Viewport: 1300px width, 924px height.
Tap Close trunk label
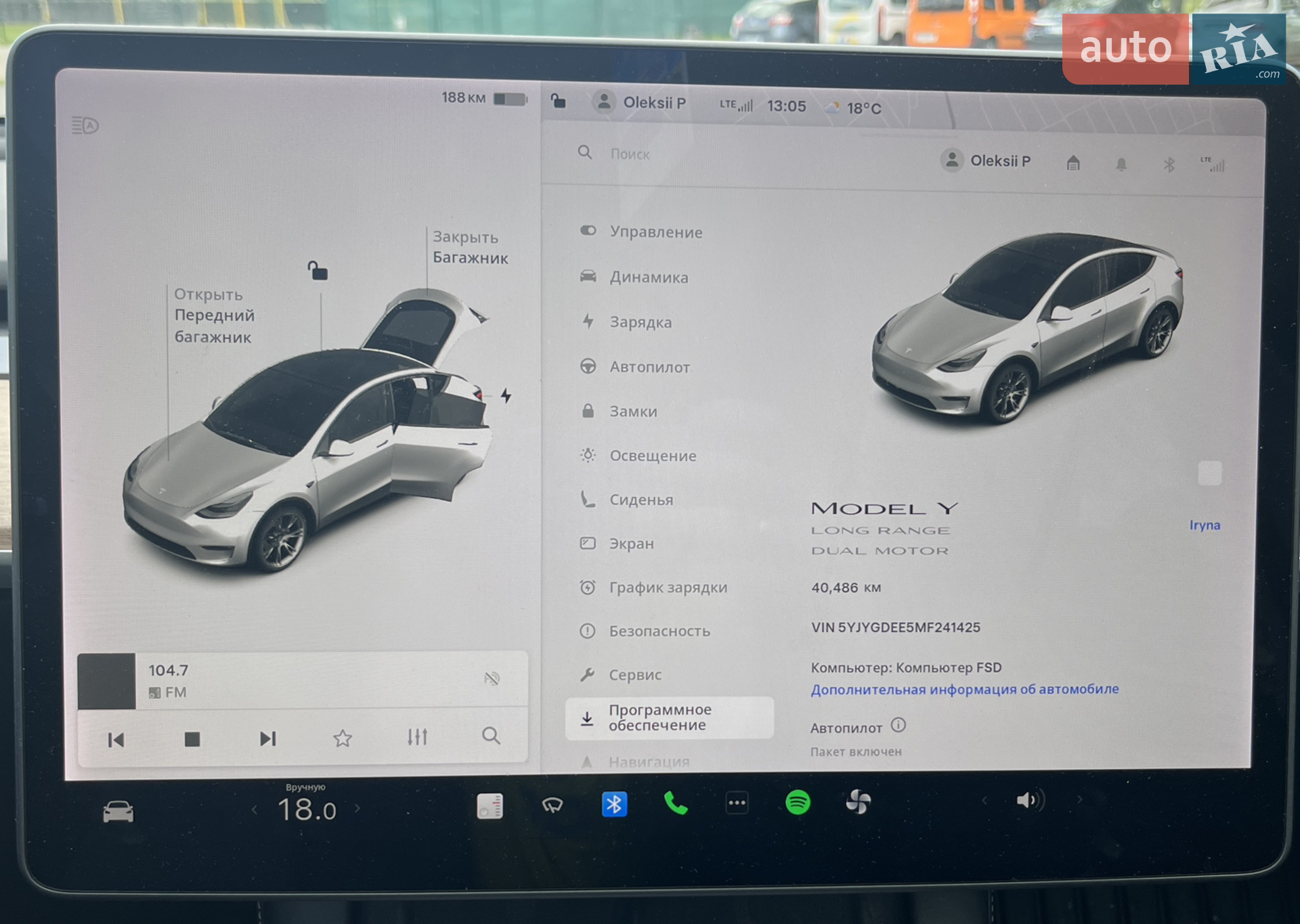click(x=471, y=247)
